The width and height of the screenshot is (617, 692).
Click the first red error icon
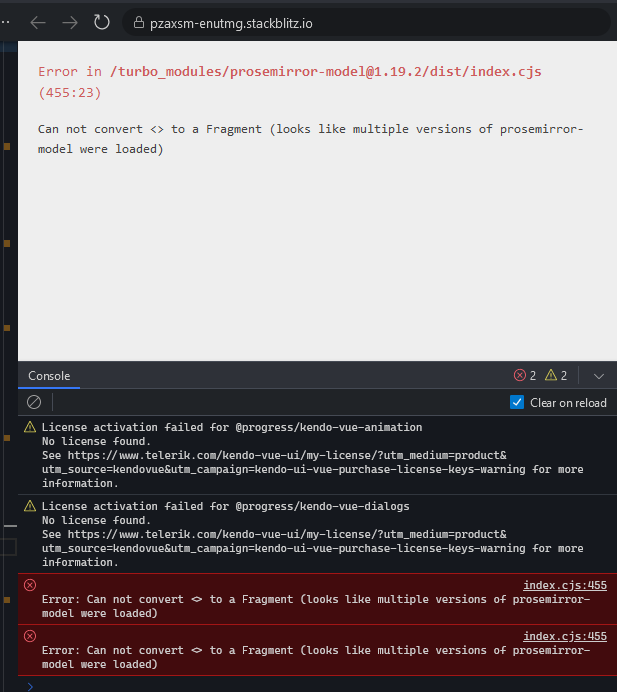pyautogui.click(x=30, y=585)
